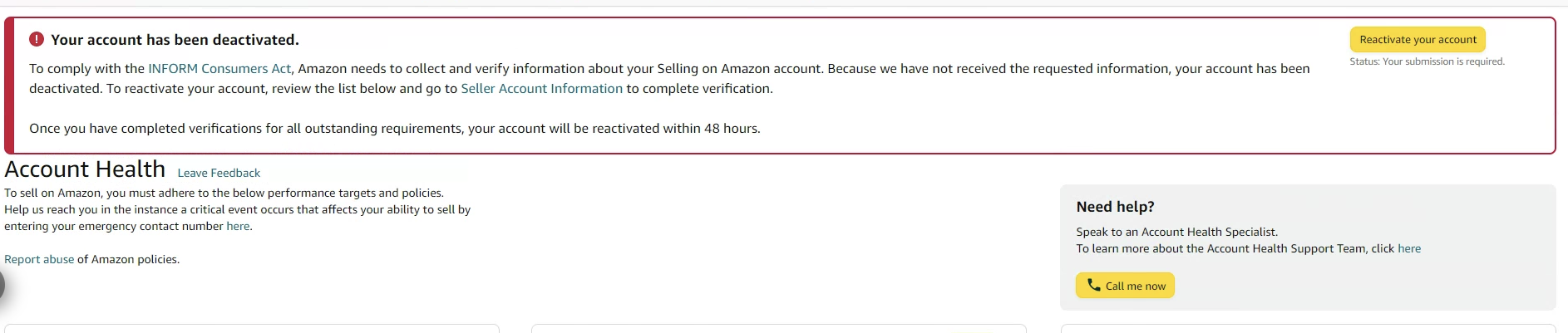1568x333 pixels.
Task: Click the card outline below Need help panel
Action: [1308, 328]
